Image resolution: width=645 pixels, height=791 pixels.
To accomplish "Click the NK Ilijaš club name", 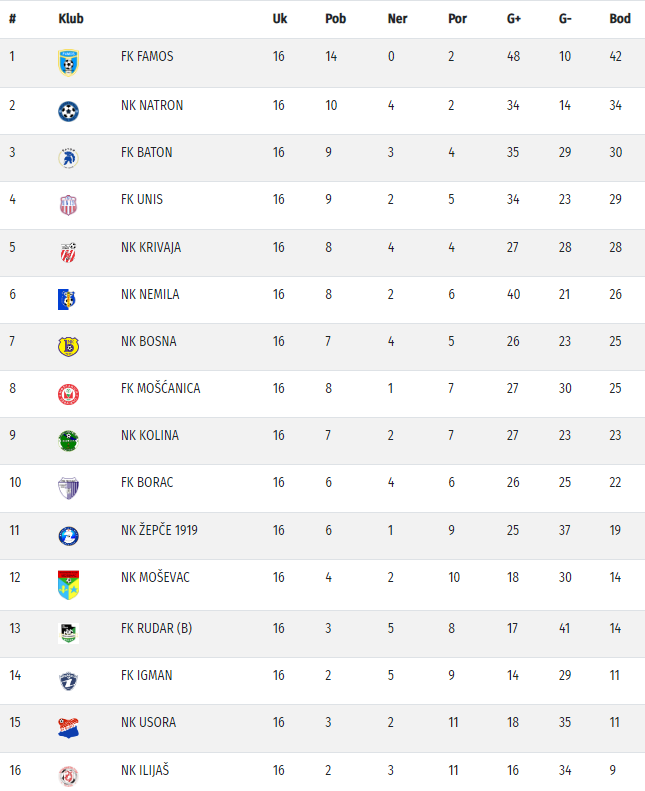I will (147, 770).
